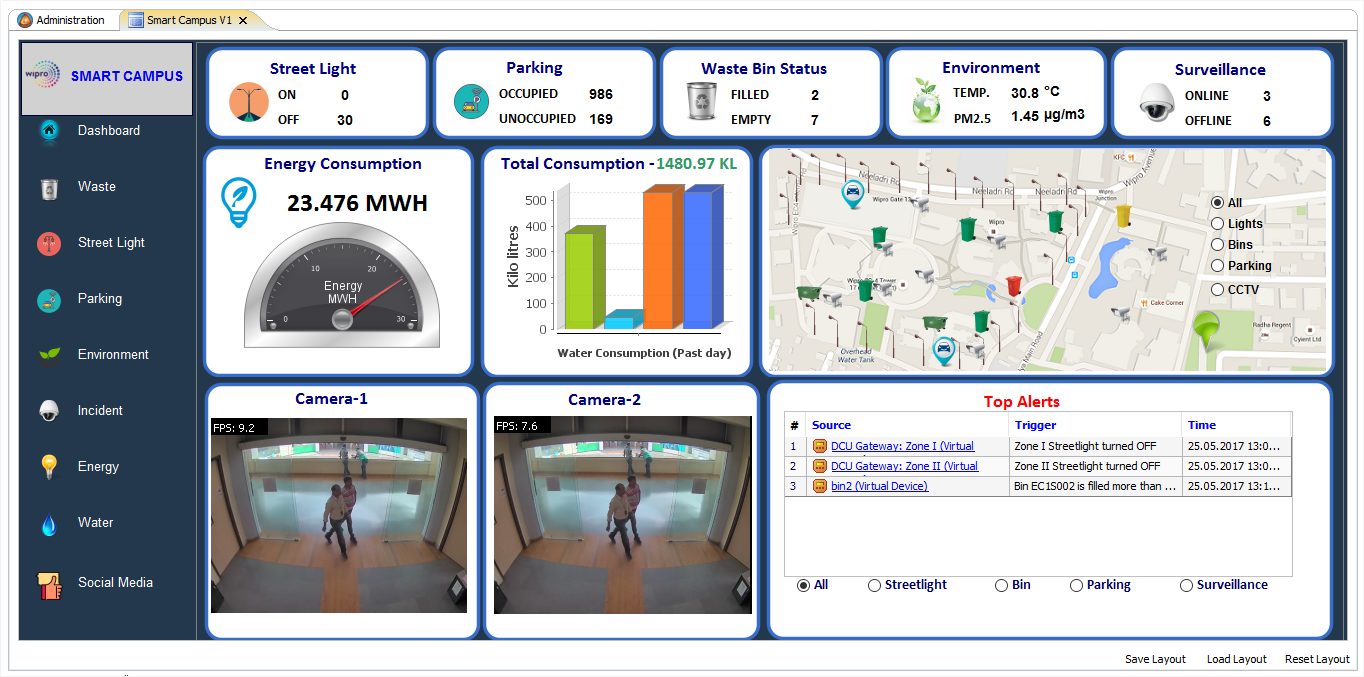Click the yellow bin marker on map
Viewport: 1364px width, 677px height.
[1124, 216]
